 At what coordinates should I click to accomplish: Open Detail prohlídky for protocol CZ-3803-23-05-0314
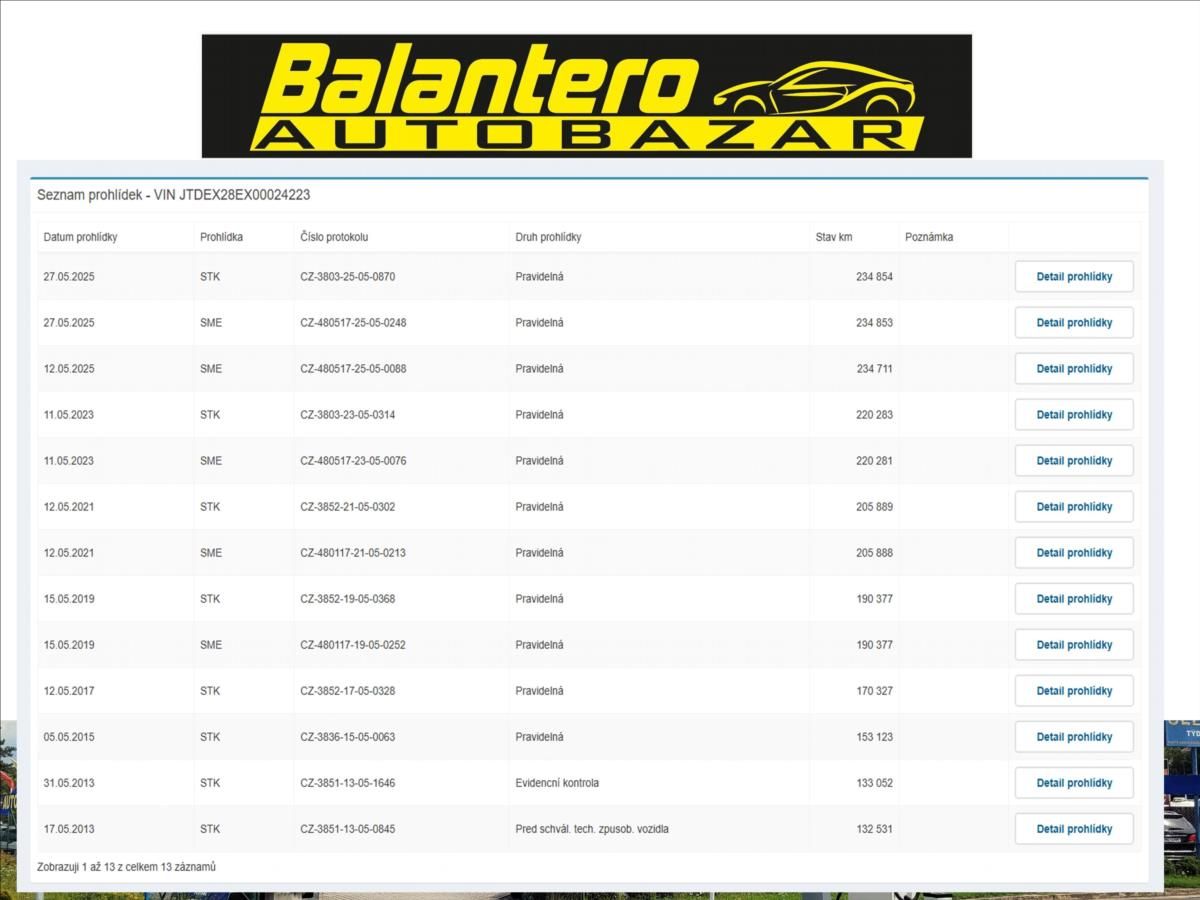click(1074, 414)
